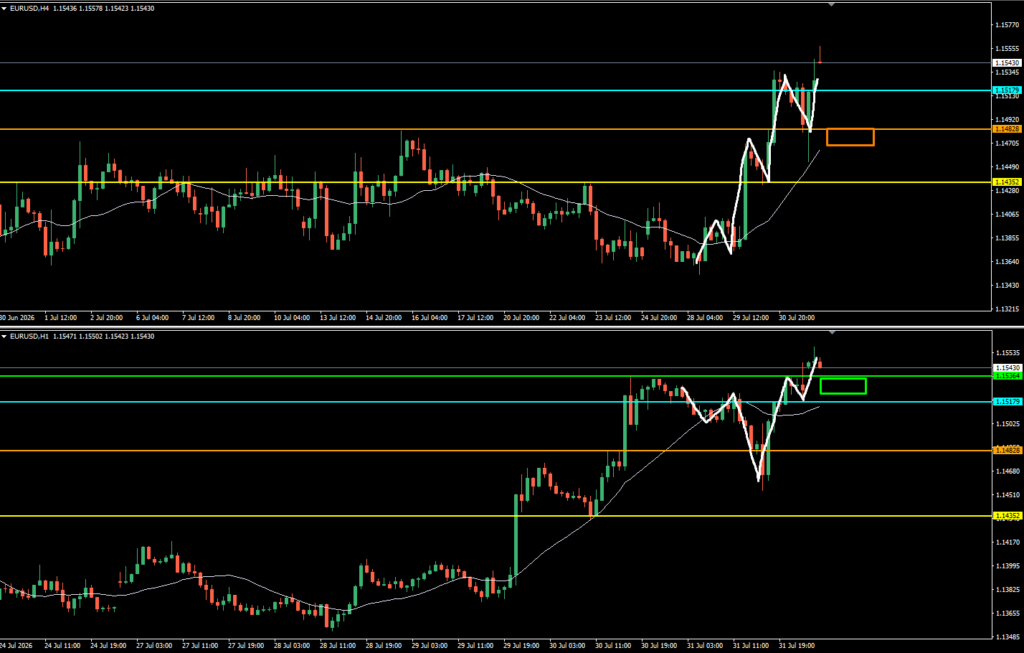Select the orange rectangle on H4 chart

coord(850,137)
